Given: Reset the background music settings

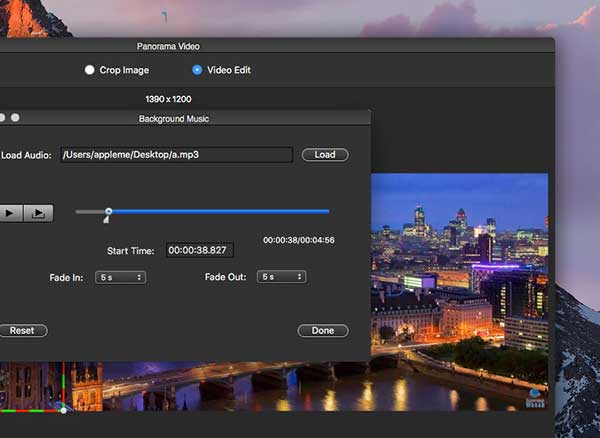Looking at the screenshot, I should [x=22, y=331].
